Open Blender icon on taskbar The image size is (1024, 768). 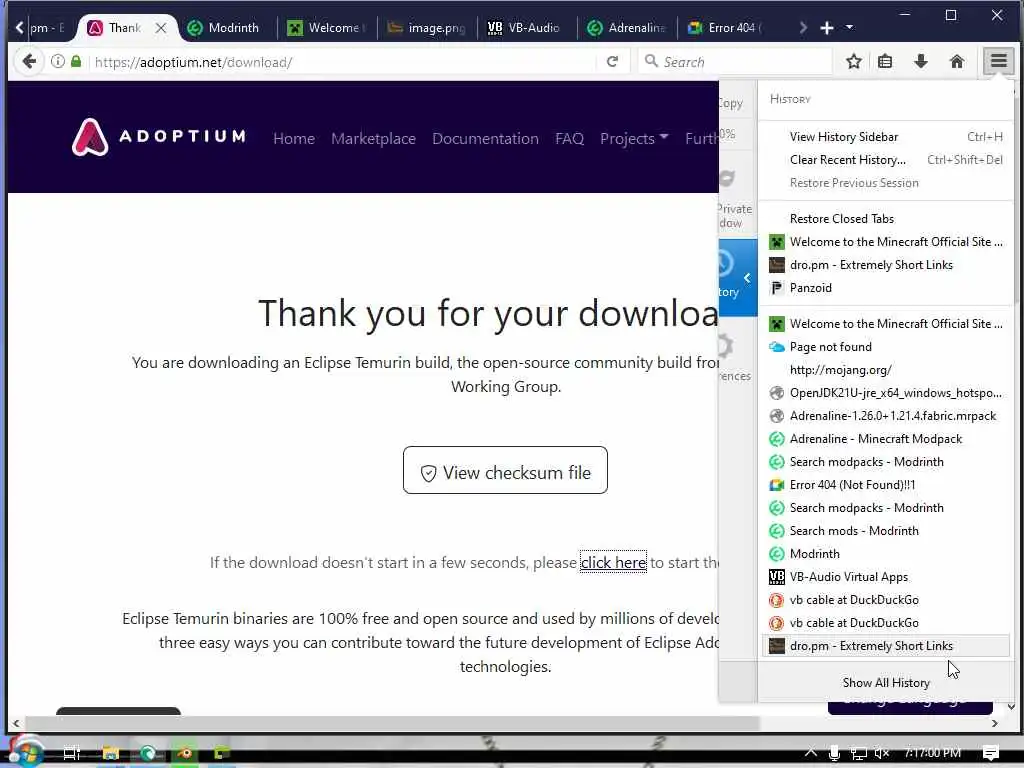coord(185,753)
